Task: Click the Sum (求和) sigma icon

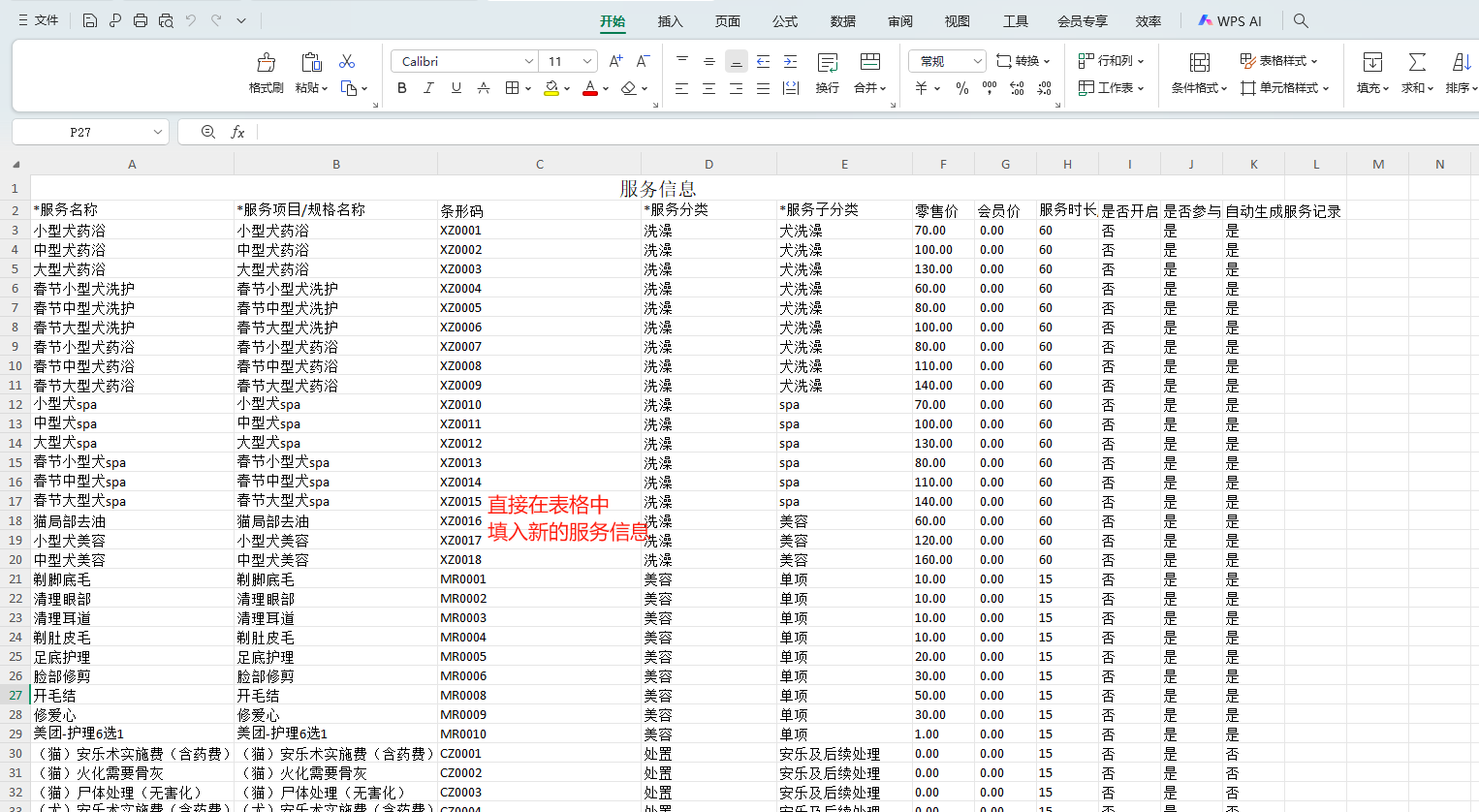Action: click(1417, 62)
